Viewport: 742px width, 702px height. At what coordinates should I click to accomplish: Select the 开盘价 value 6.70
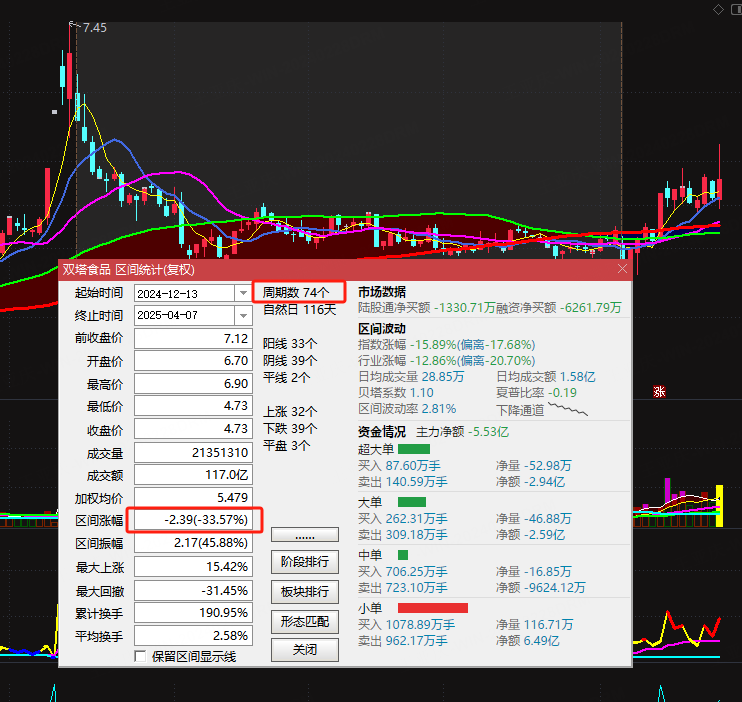pyautogui.click(x=193, y=361)
